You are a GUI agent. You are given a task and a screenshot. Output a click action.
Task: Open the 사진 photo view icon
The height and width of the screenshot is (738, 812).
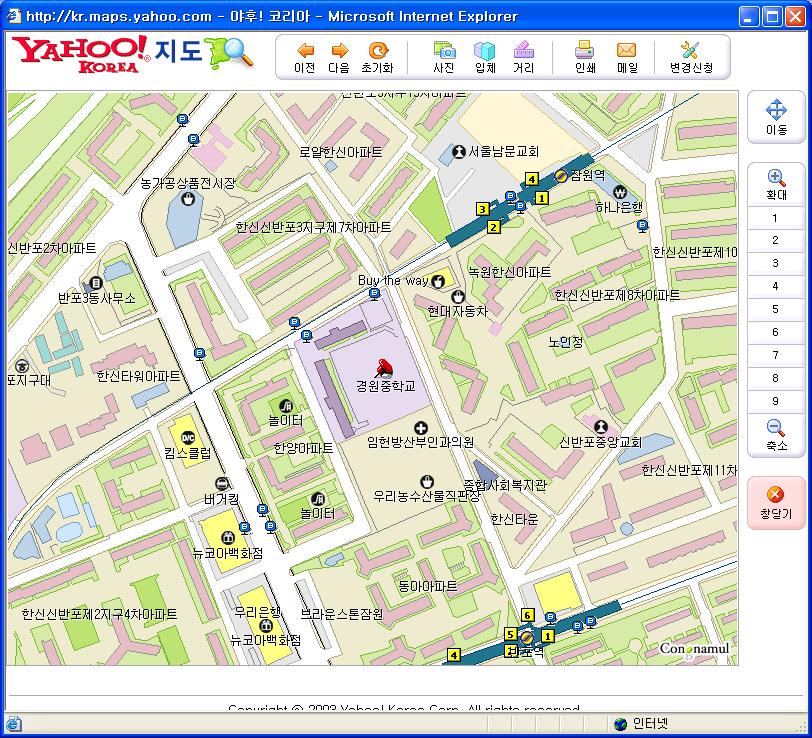443,51
